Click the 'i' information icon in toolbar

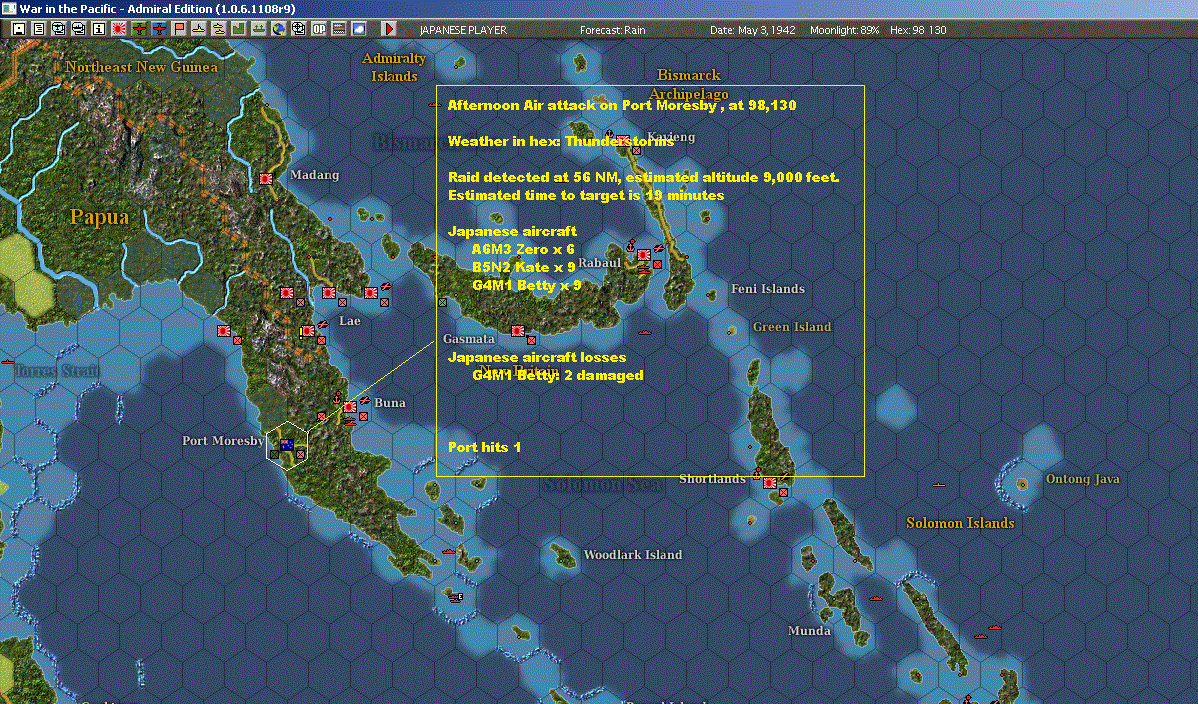(x=99, y=29)
